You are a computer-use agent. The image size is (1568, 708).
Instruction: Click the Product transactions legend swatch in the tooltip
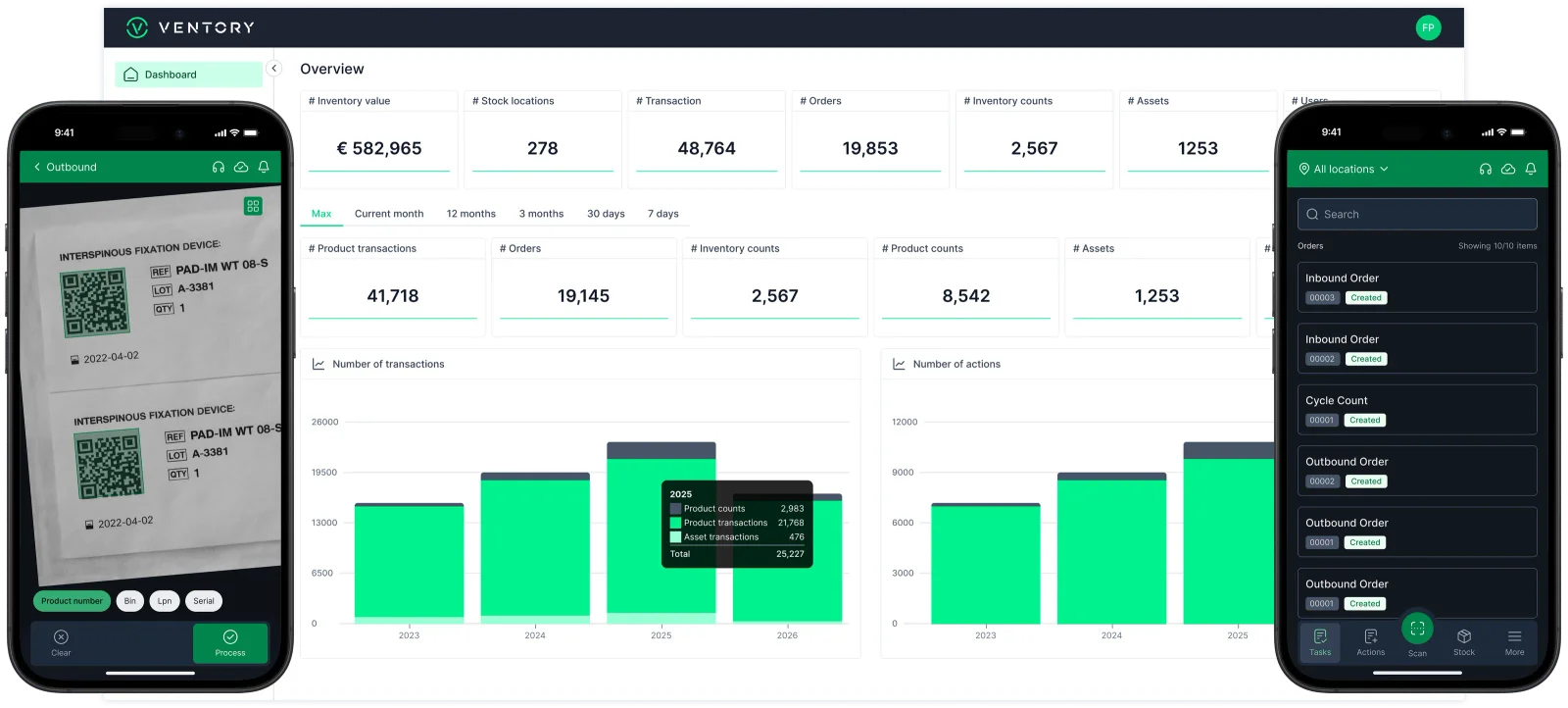click(675, 523)
